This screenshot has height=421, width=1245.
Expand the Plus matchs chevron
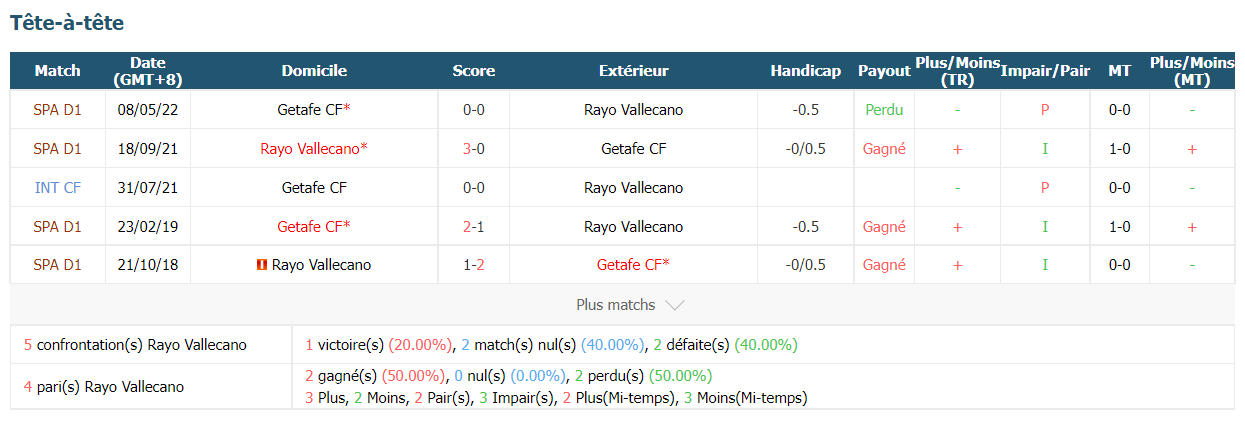[x=674, y=305]
